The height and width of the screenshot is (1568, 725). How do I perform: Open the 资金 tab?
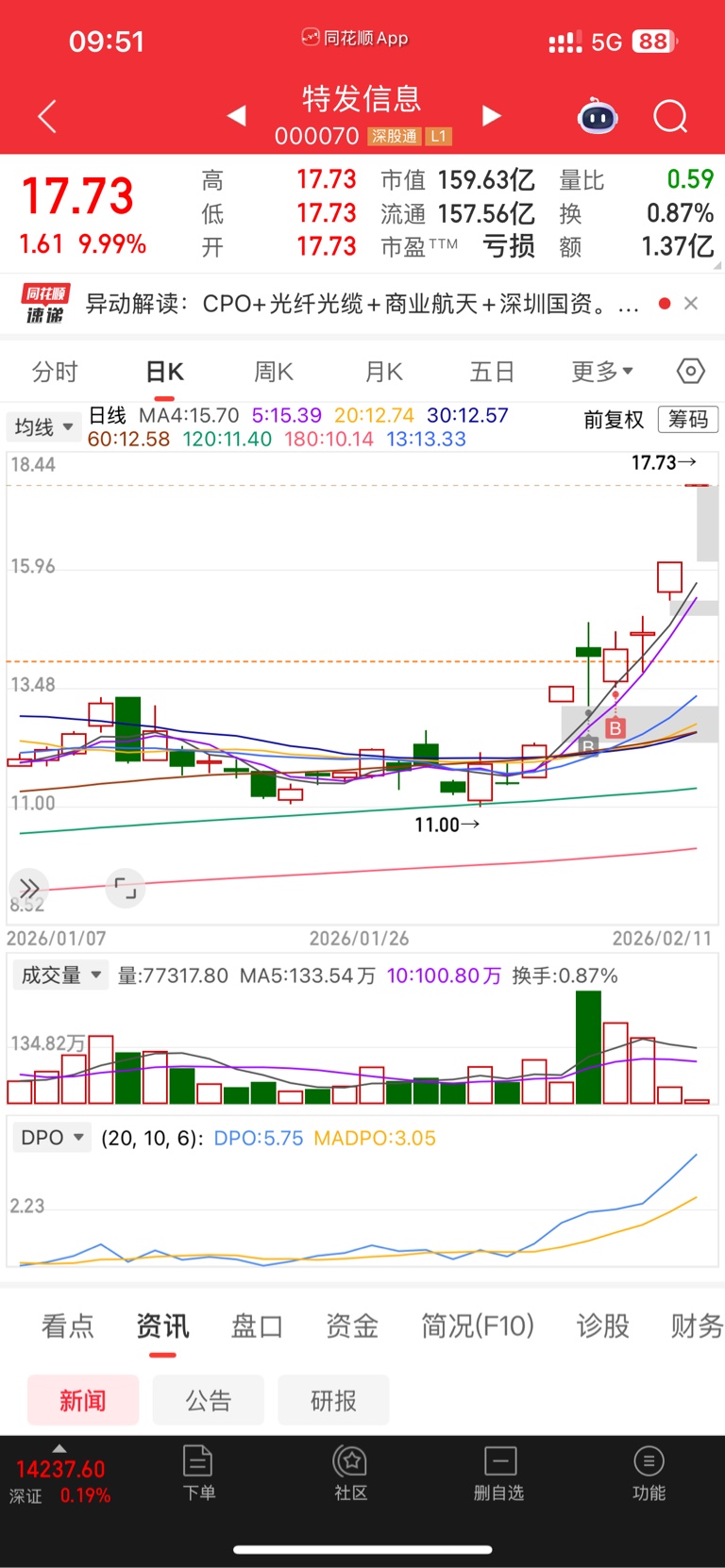click(x=351, y=1326)
